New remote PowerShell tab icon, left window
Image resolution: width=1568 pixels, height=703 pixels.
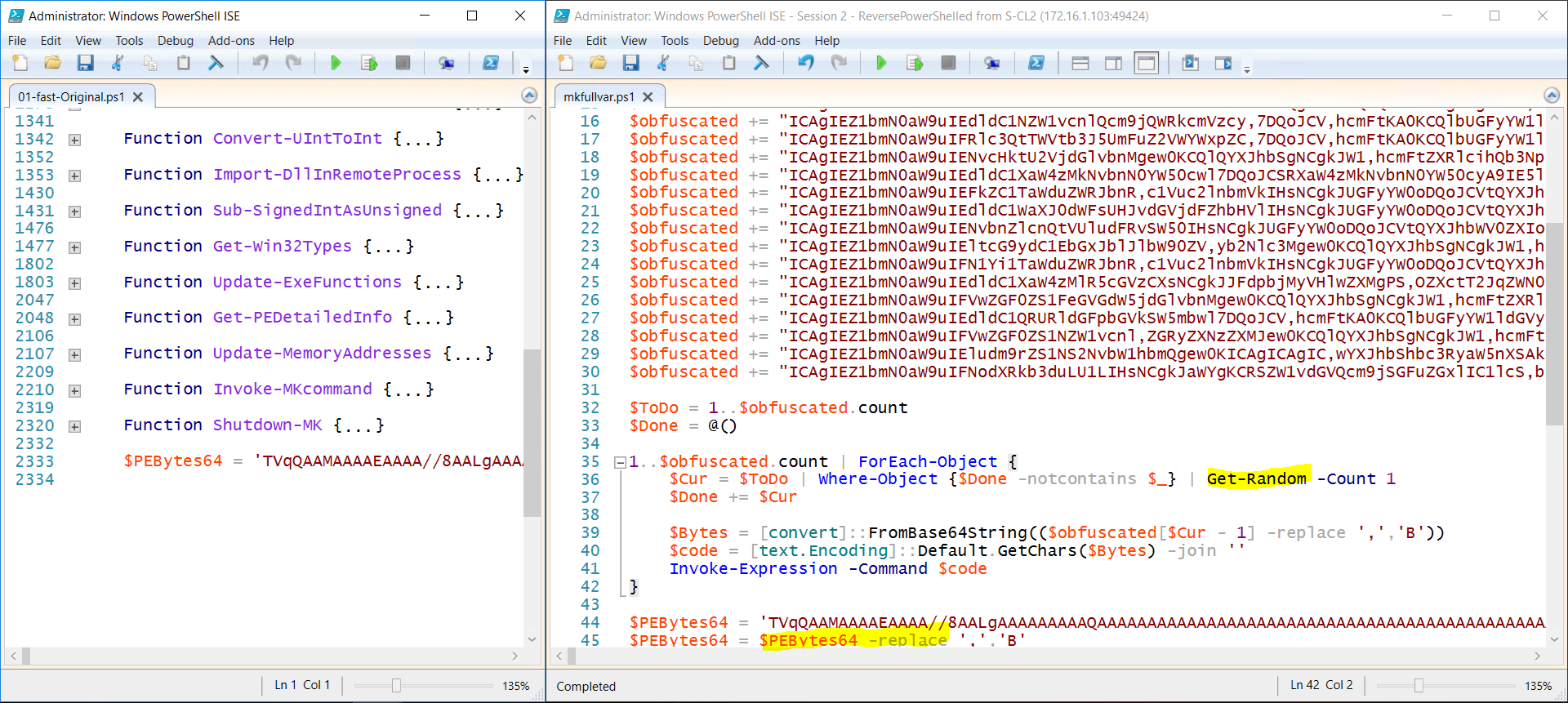pyautogui.click(x=447, y=63)
